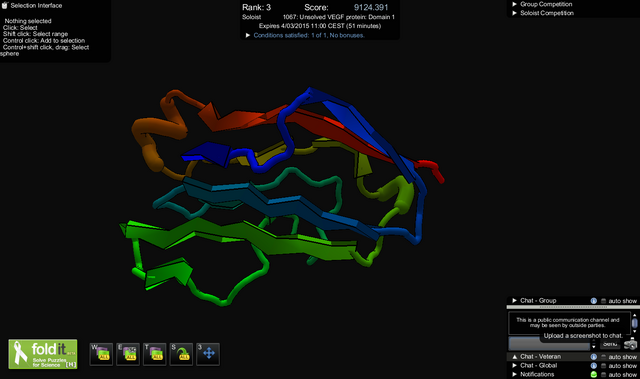This screenshot has height=379, width=640.
Task: Click the info icon beside Chat - Group
Action: pyautogui.click(x=593, y=301)
